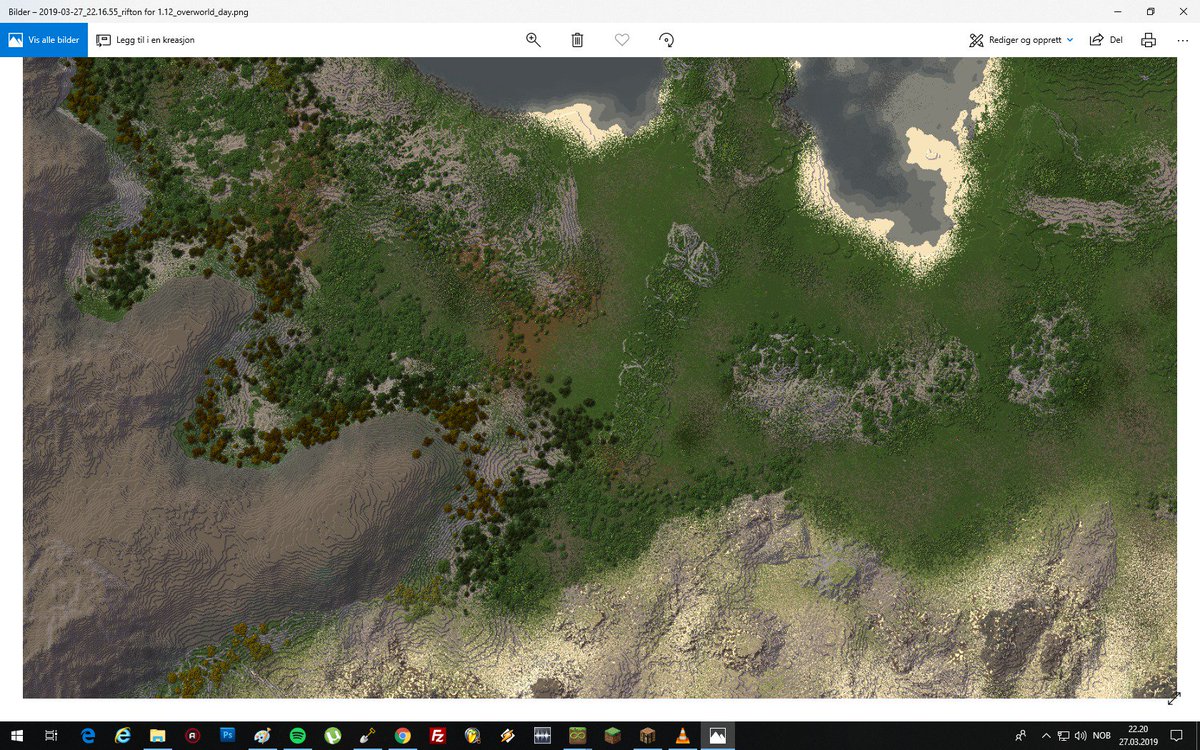Delete the picture with the trash icon
Screen dimensions: 1200x750
pyautogui.click(x=577, y=40)
